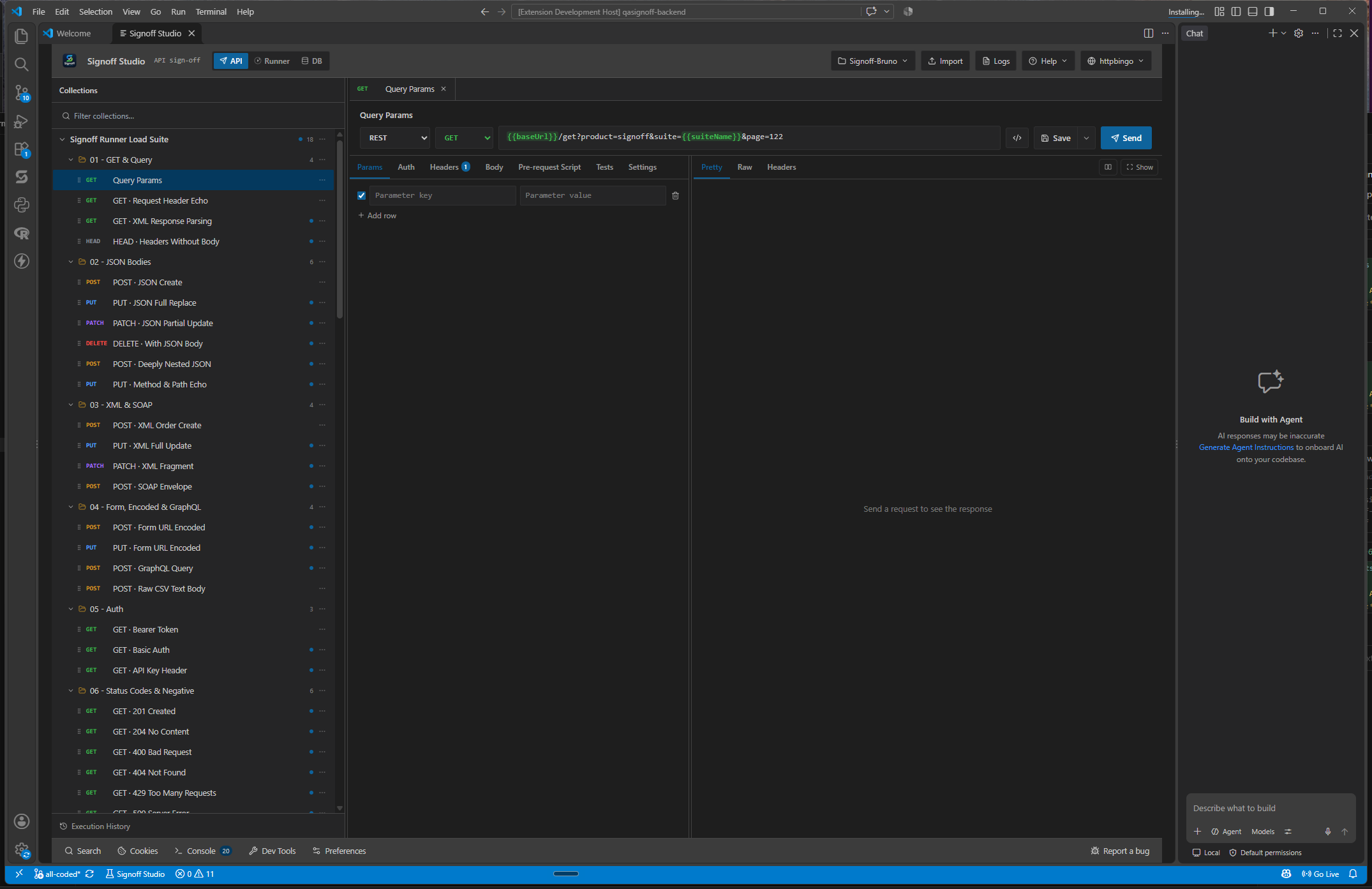This screenshot has width=1372, height=889.
Task: Open the Help dropdown menu
Action: tap(1048, 61)
